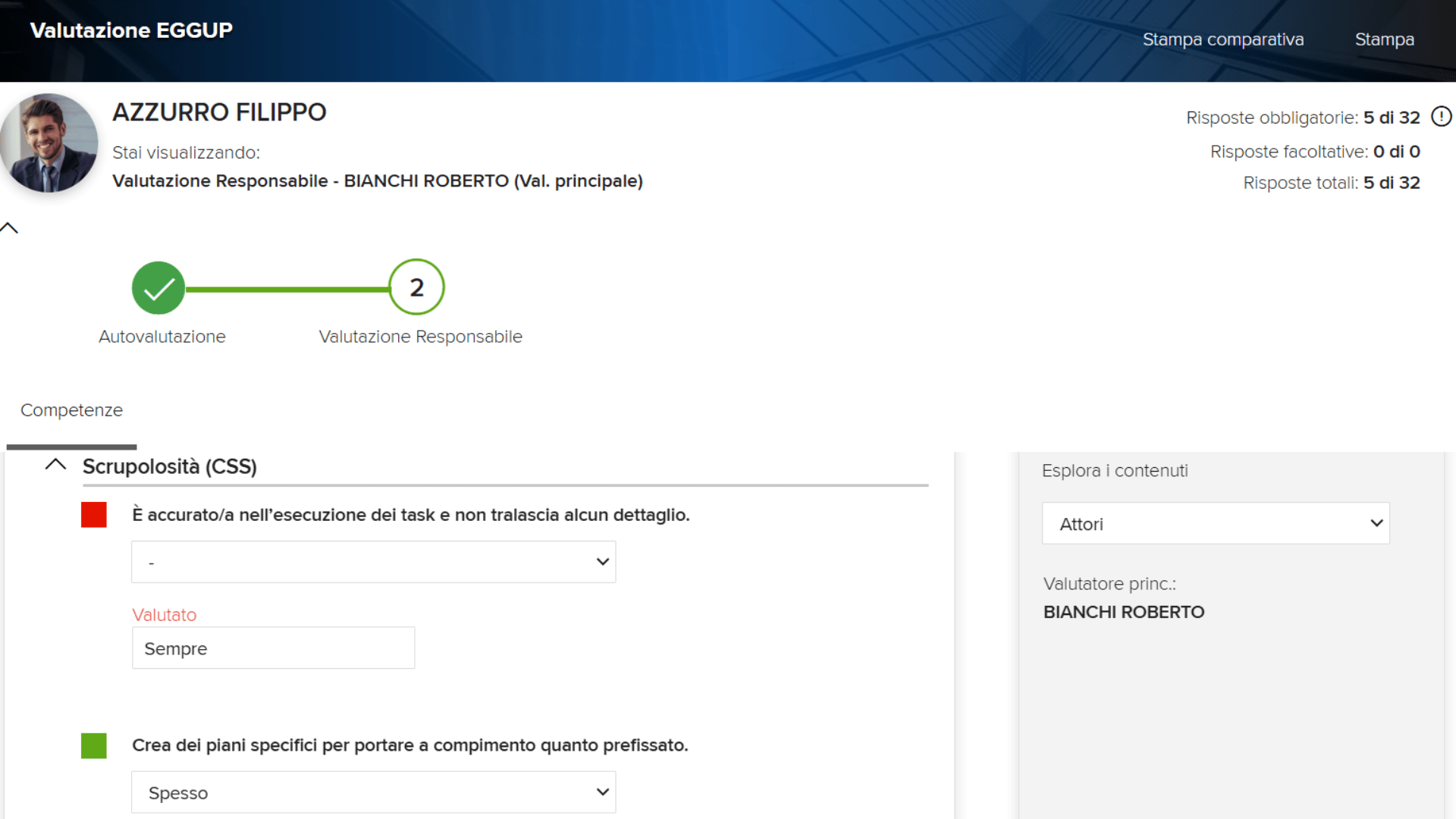Click the Scrupolosità (CSS) section title
This screenshot has width=1456, height=819.
[x=170, y=466]
